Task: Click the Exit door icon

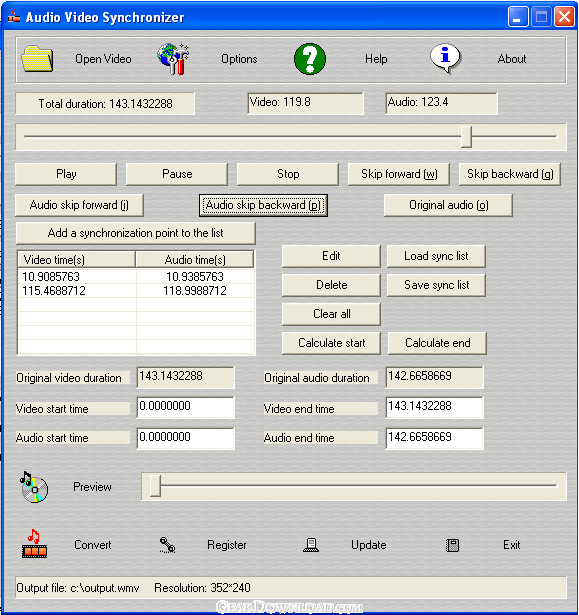Action: pos(452,545)
